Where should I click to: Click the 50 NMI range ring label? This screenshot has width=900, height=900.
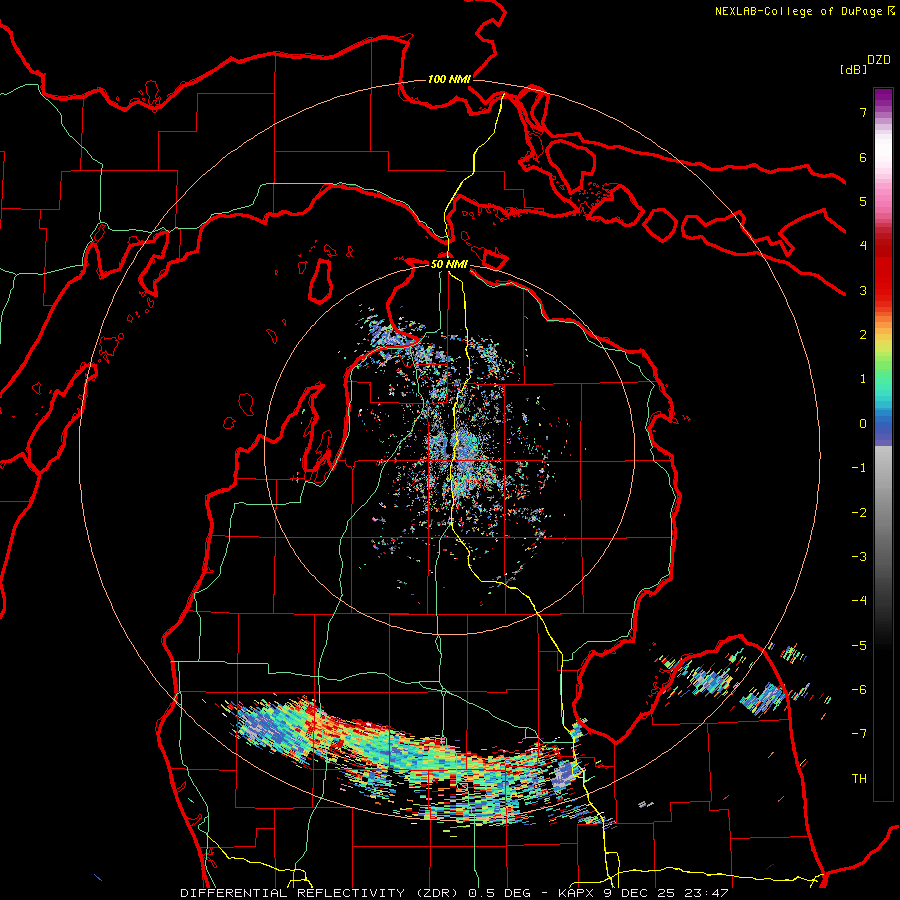tap(449, 264)
